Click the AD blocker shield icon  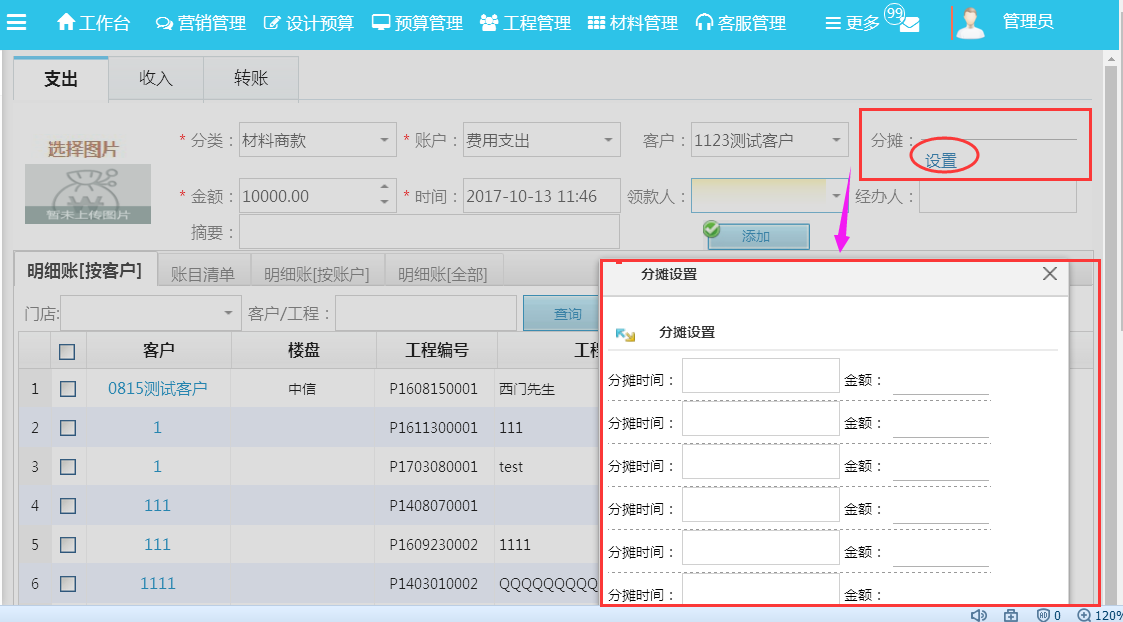(x=1043, y=615)
